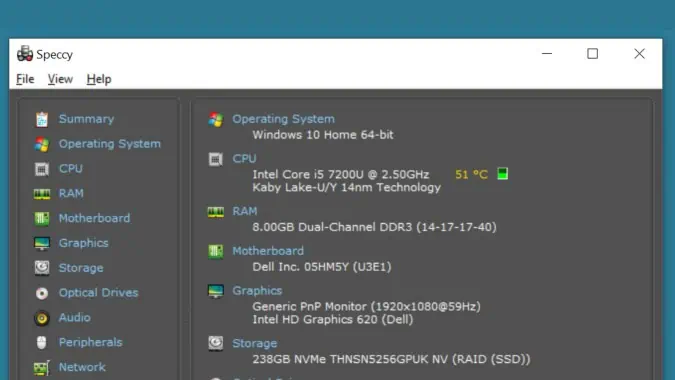
Task: Click the CPU chip icon in sidebar
Action: tap(42, 169)
